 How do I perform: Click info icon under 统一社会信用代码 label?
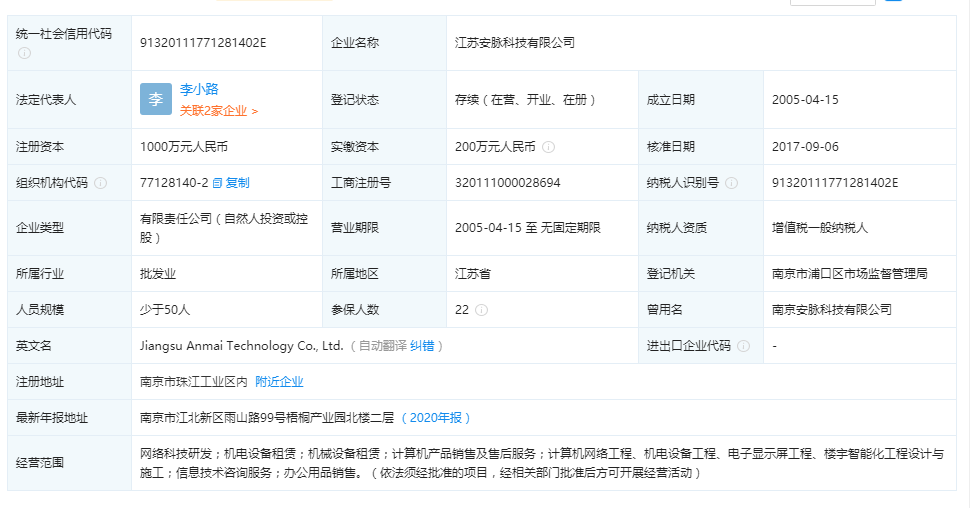click(x=24, y=53)
